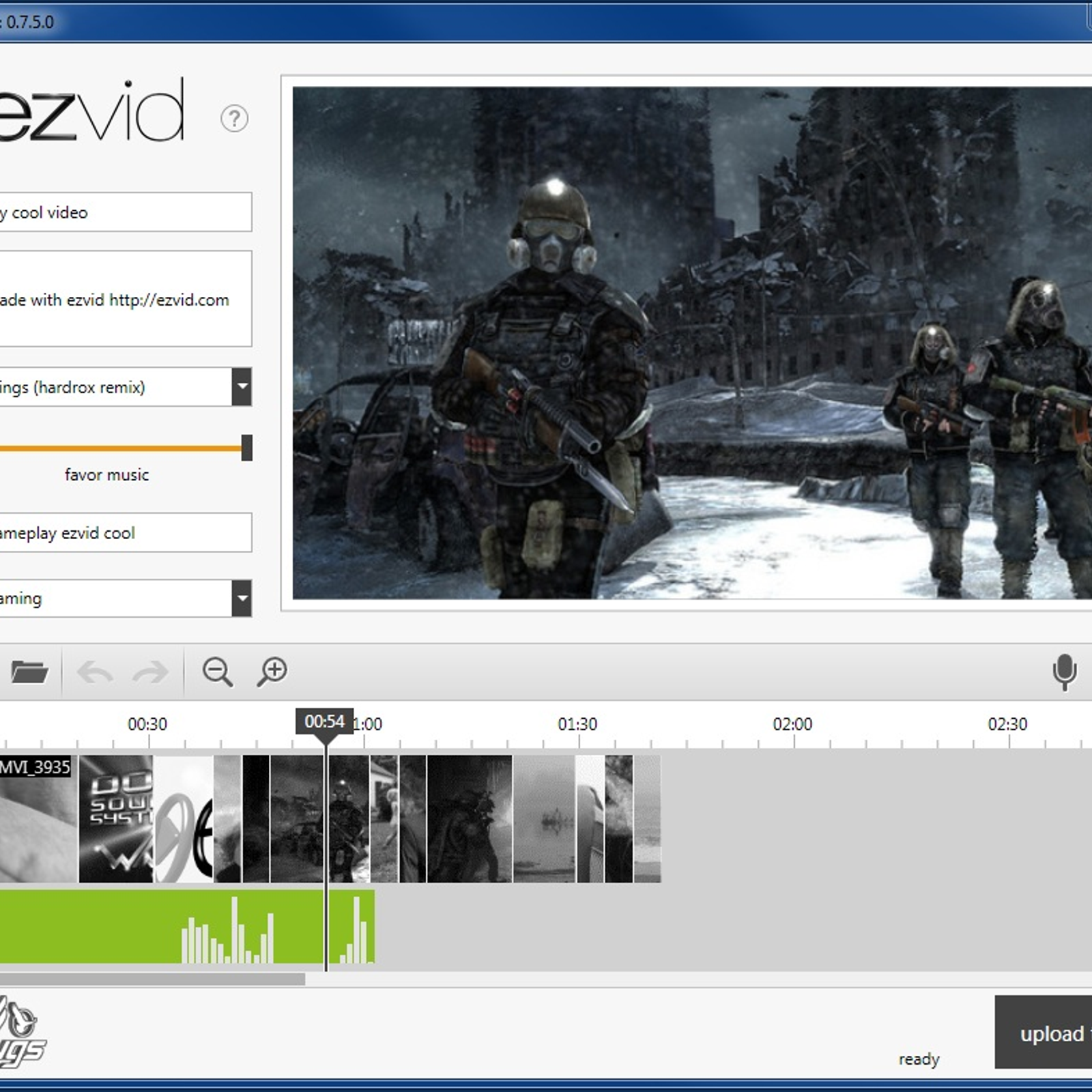Click the 02:30 mark on the ruler
Screen dimensions: 1092x1092
click(1007, 724)
